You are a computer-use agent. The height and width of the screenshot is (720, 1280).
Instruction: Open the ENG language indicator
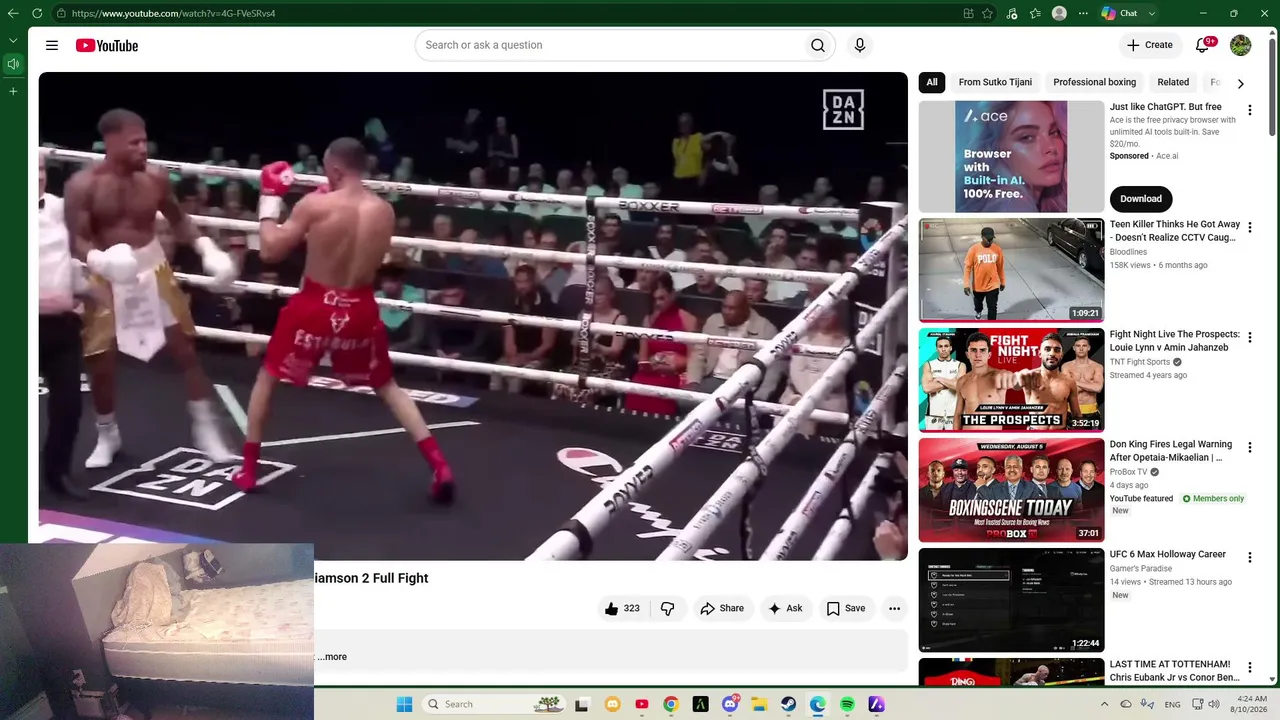[1173, 704]
